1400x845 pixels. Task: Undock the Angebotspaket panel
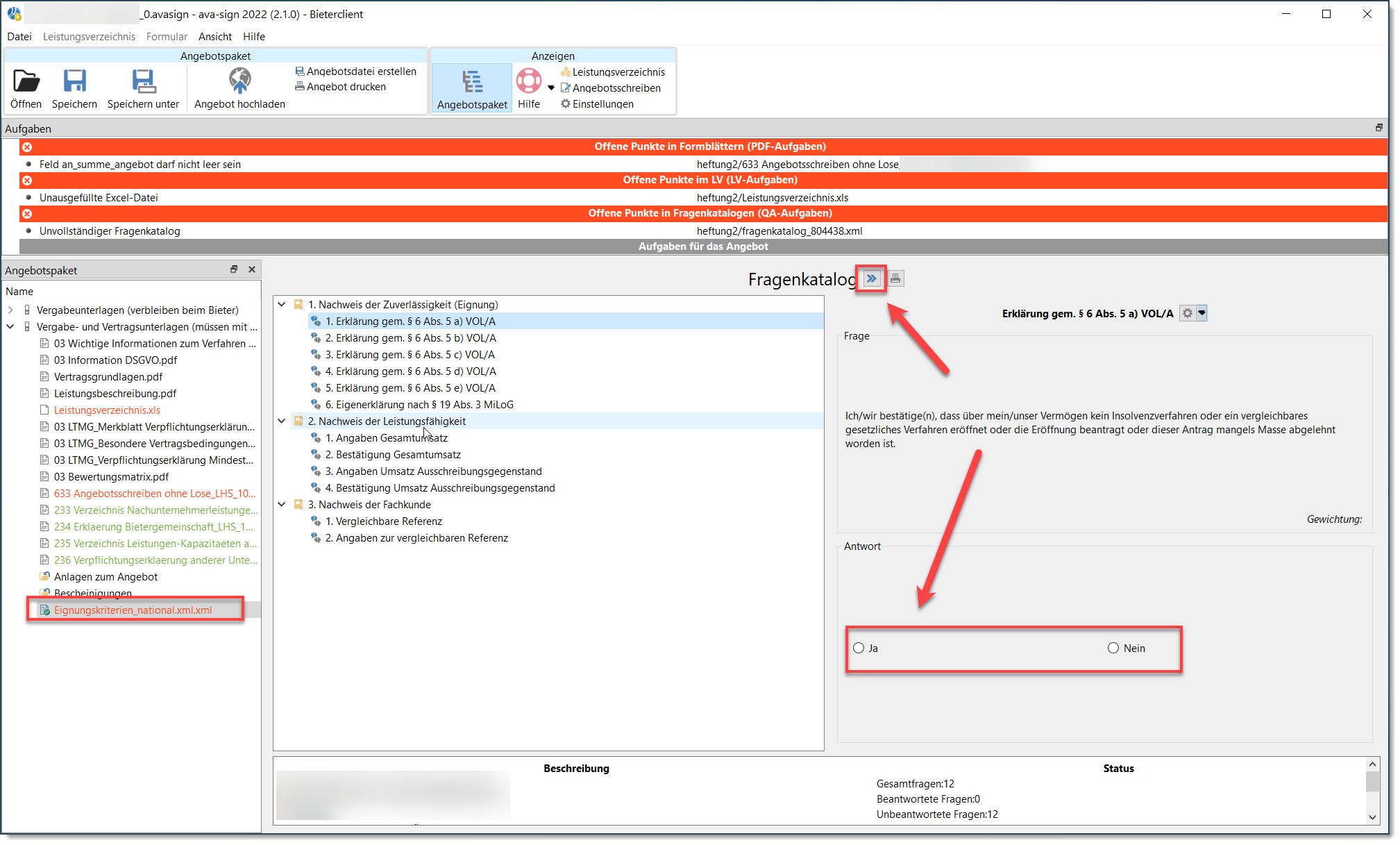(234, 269)
